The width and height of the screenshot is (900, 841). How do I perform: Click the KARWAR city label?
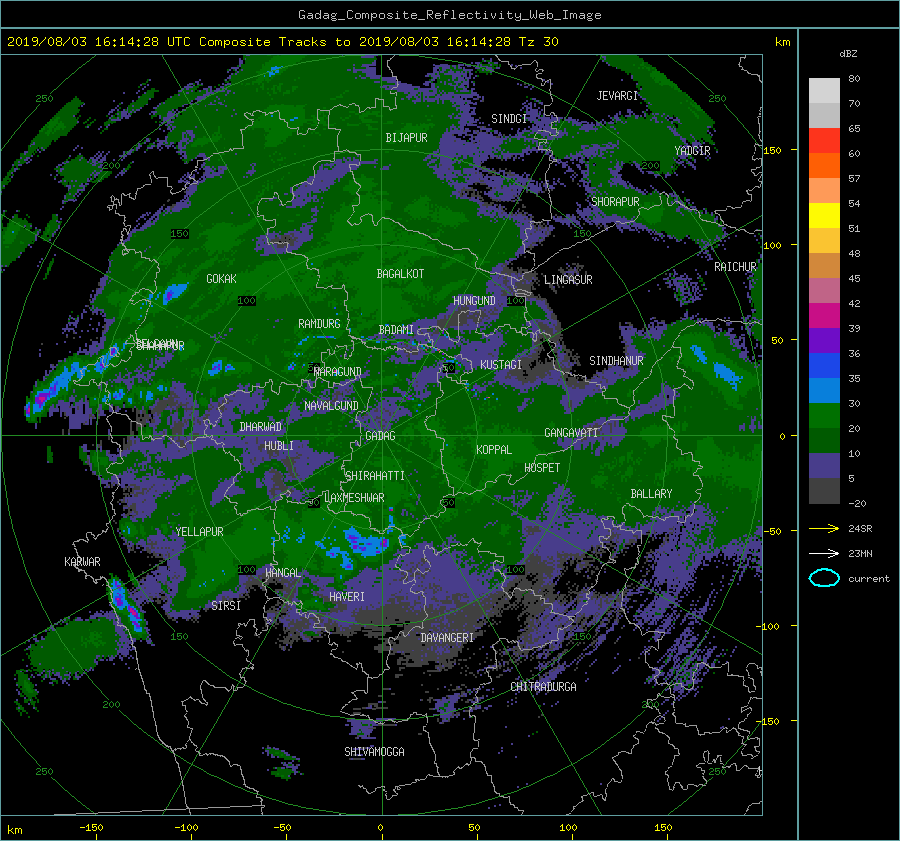(x=82, y=561)
